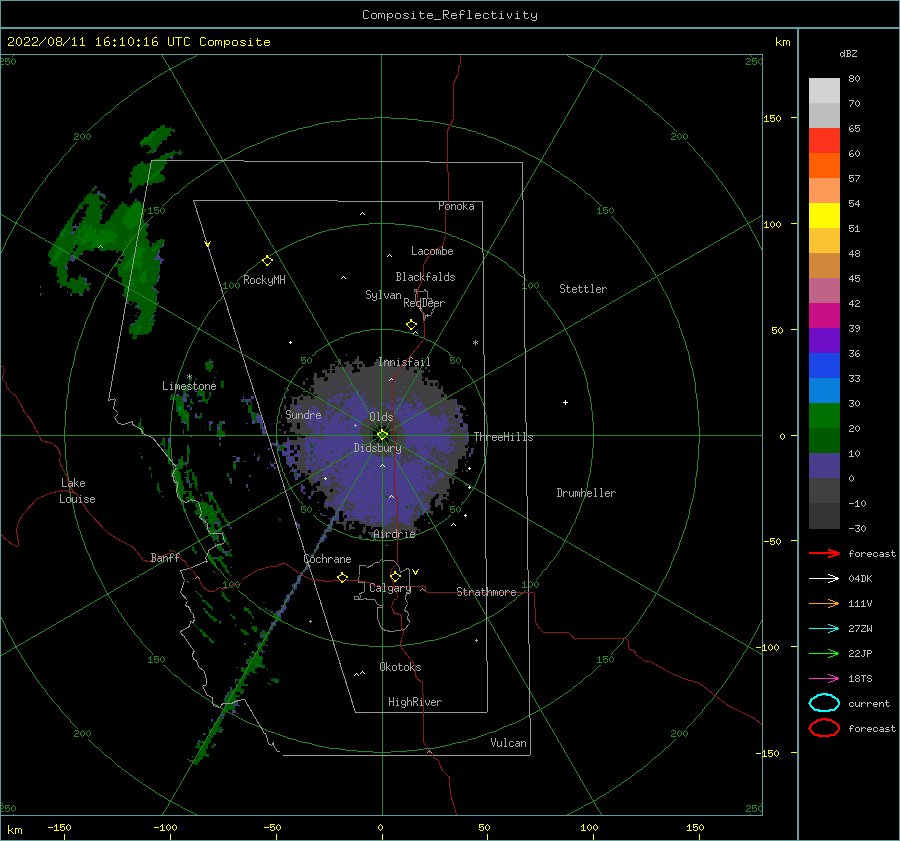Select the RedDeer label
This screenshot has width=900, height=841.
424,303
